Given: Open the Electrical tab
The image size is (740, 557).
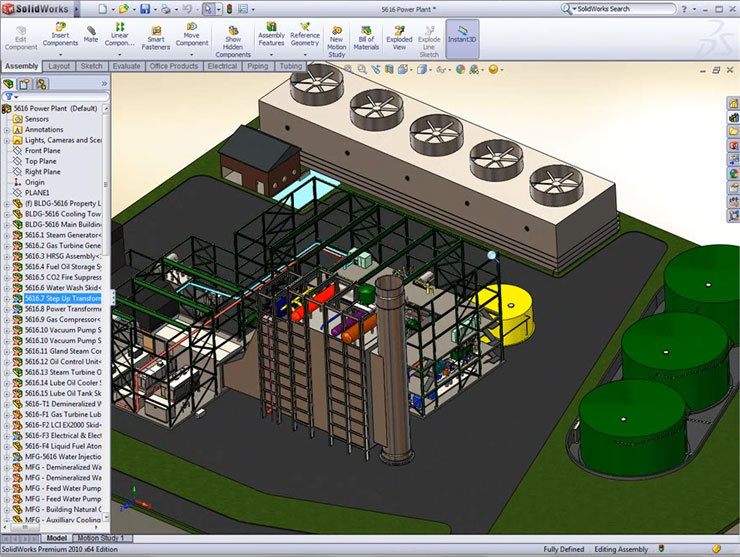Looking at the screenshot, I should 222,66.
